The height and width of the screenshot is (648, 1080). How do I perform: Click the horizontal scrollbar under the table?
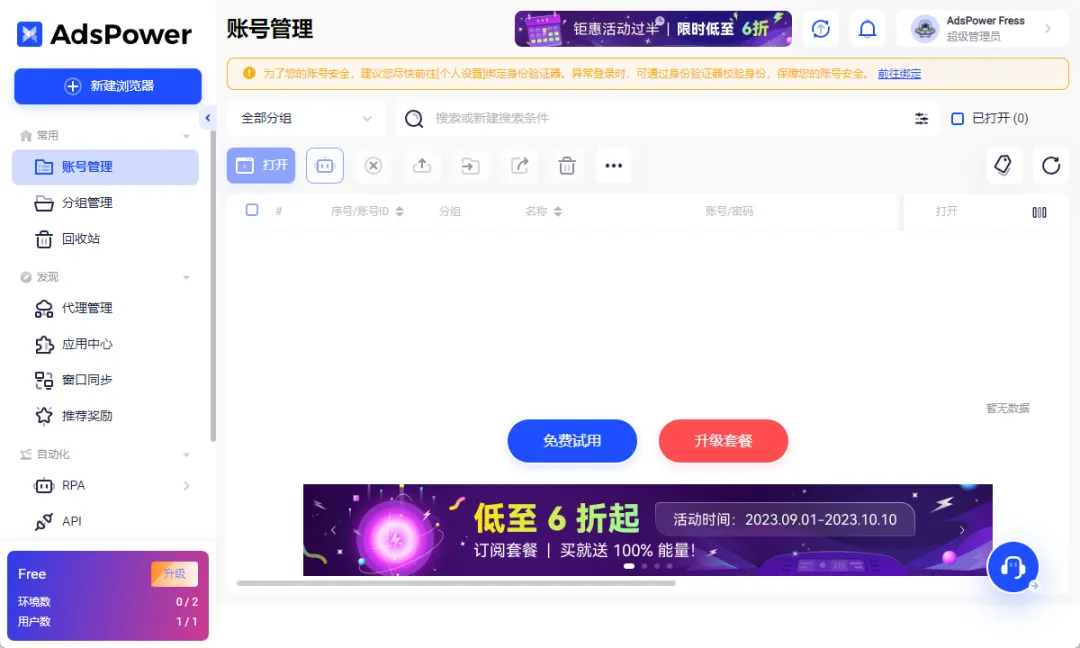(x=456, y=583)
